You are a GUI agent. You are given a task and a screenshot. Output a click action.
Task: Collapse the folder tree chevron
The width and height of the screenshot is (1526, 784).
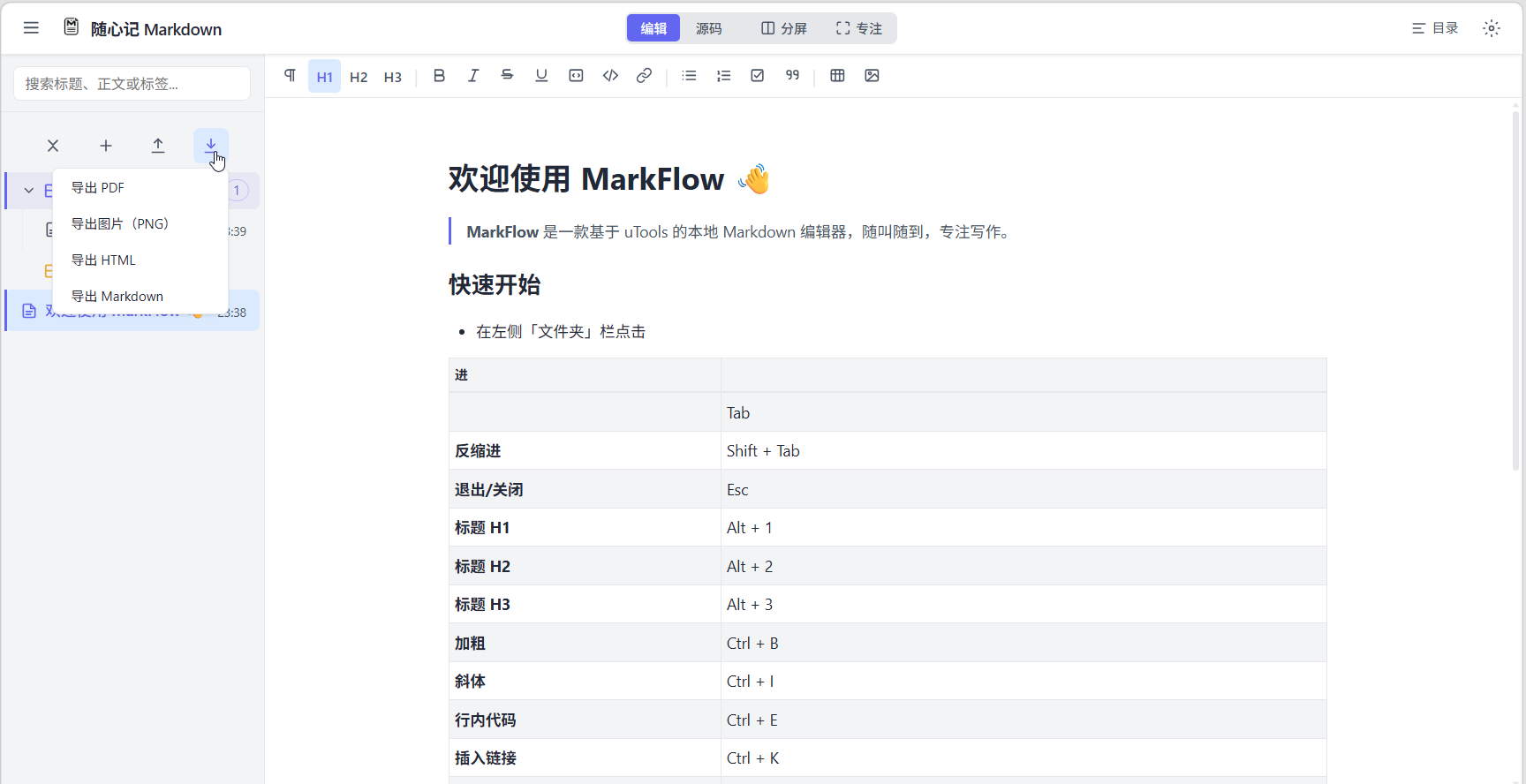pos(29,191)
